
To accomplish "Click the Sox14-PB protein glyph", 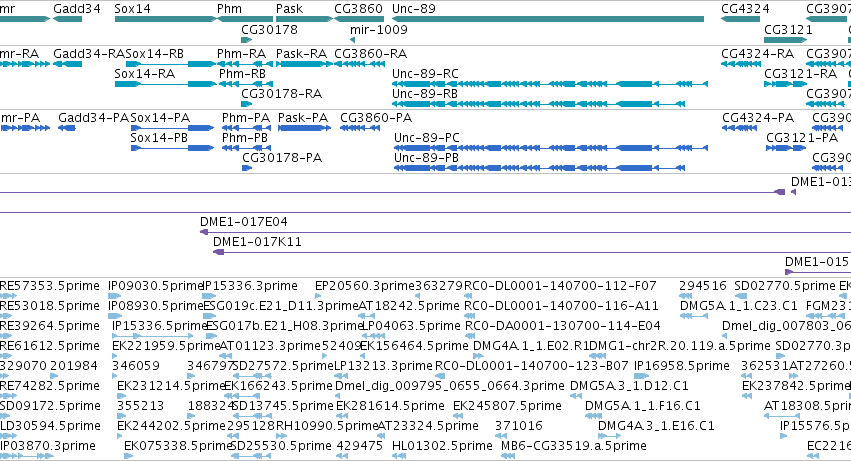I will click(x=173, y=148).
